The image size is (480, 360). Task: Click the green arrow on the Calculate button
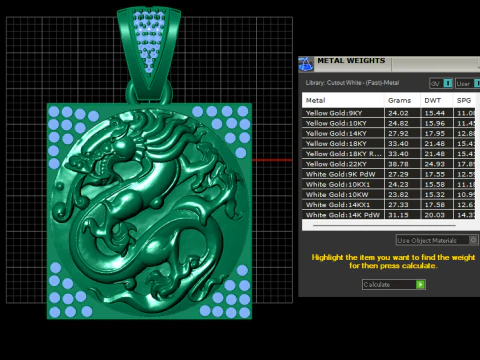(420, 285)
